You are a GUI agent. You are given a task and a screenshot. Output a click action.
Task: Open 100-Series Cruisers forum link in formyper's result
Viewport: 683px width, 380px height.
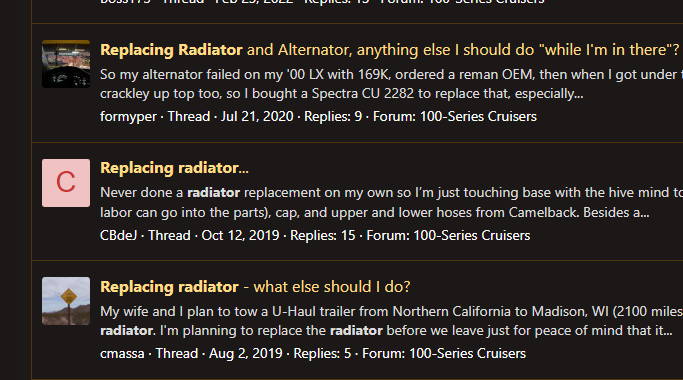[478, 117]
